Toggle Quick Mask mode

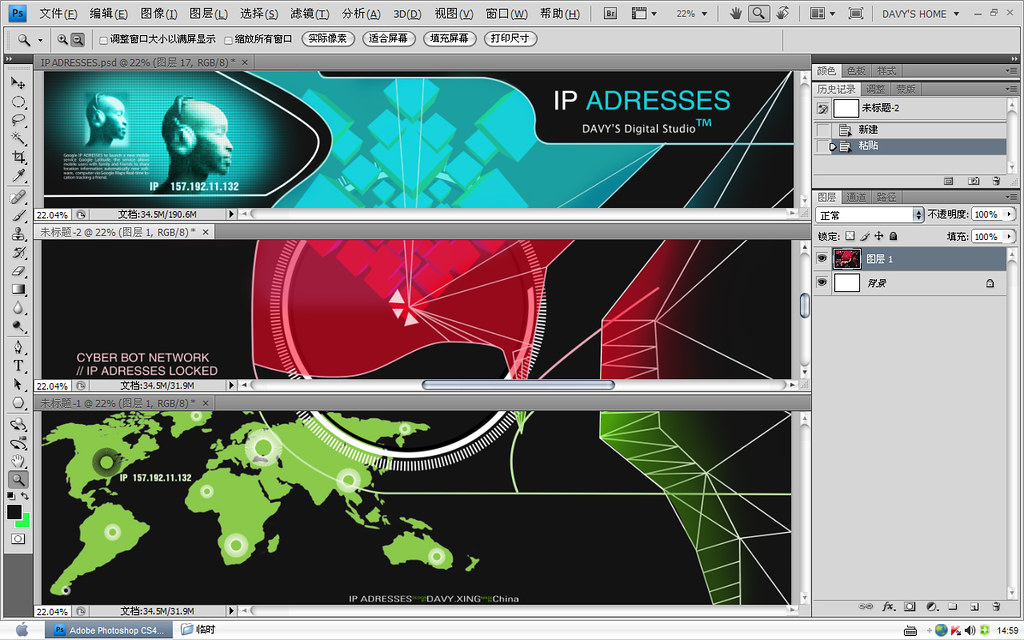point(18,539)
